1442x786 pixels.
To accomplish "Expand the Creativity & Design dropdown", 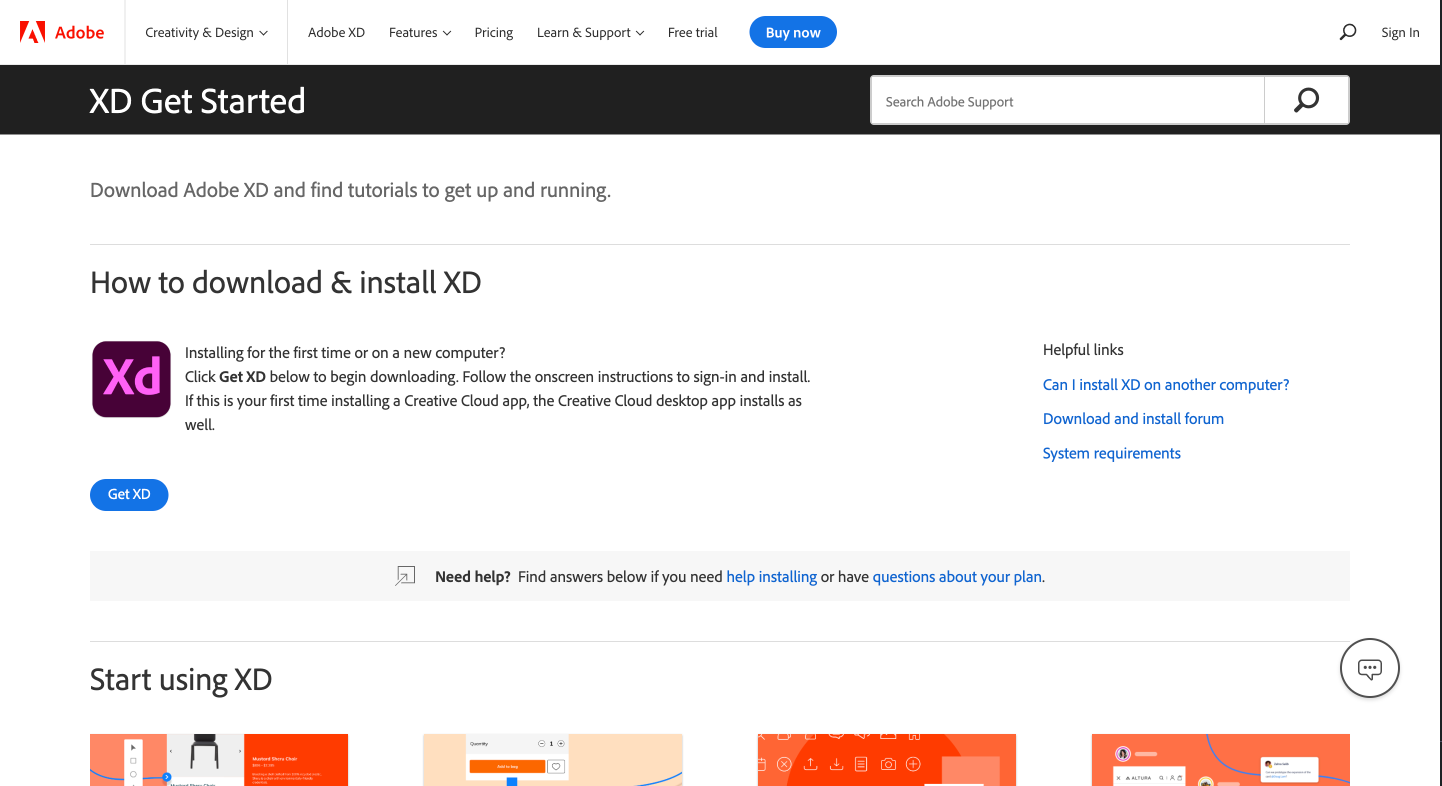I will coord(205,31).
